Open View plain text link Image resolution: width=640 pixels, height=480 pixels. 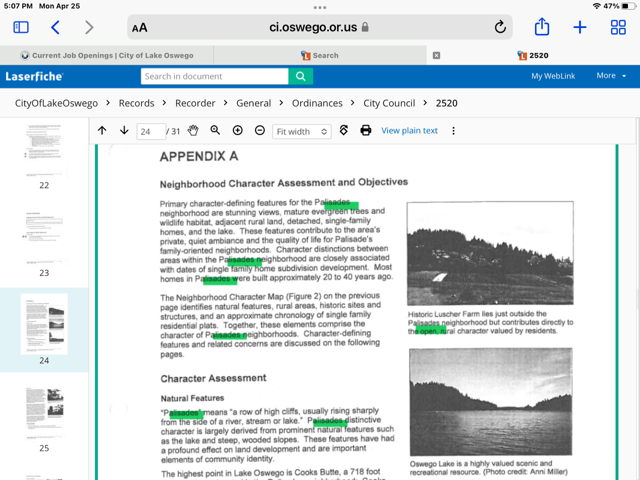[x=409, y=131]
